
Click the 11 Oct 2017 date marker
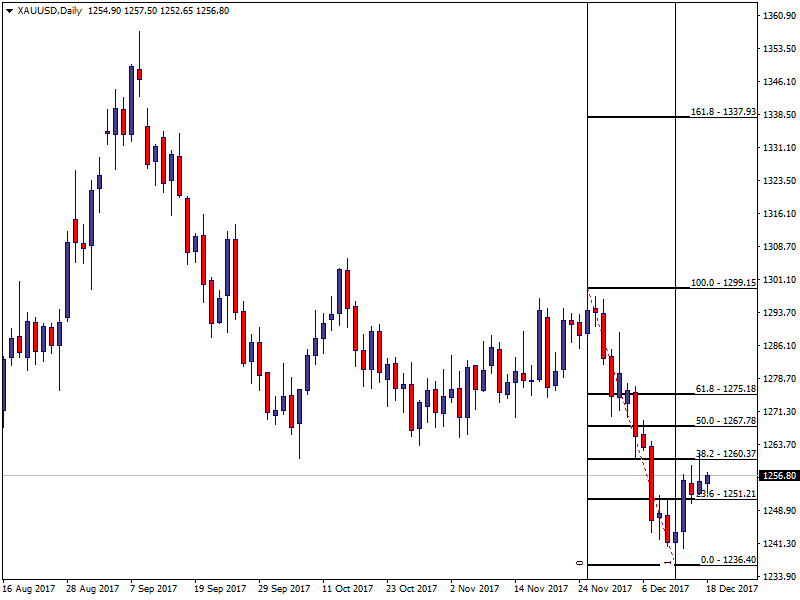point(350,589)
